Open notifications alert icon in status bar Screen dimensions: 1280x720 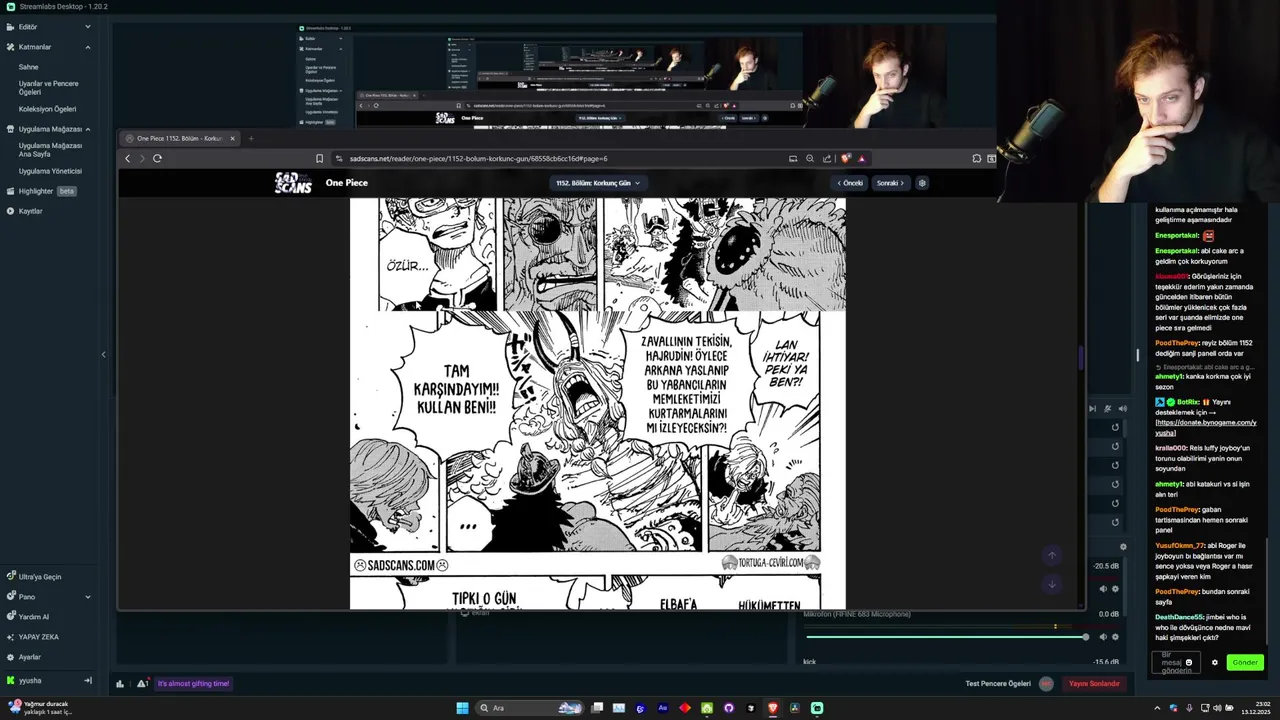coord(142,684)
